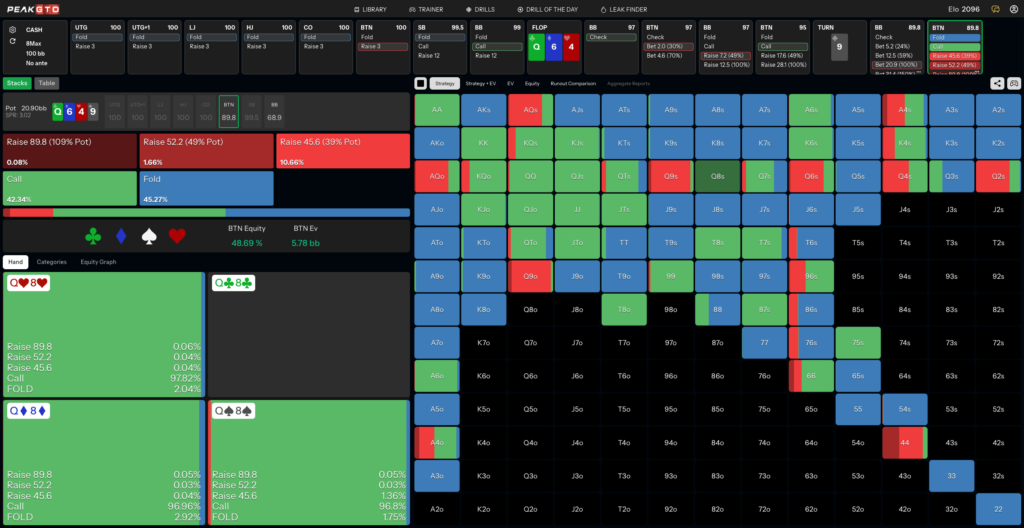Image resolution: width=1024 pixels, height=528 pixels.
Task: Open Runout Comparison tab
Action: pos(573,83)
